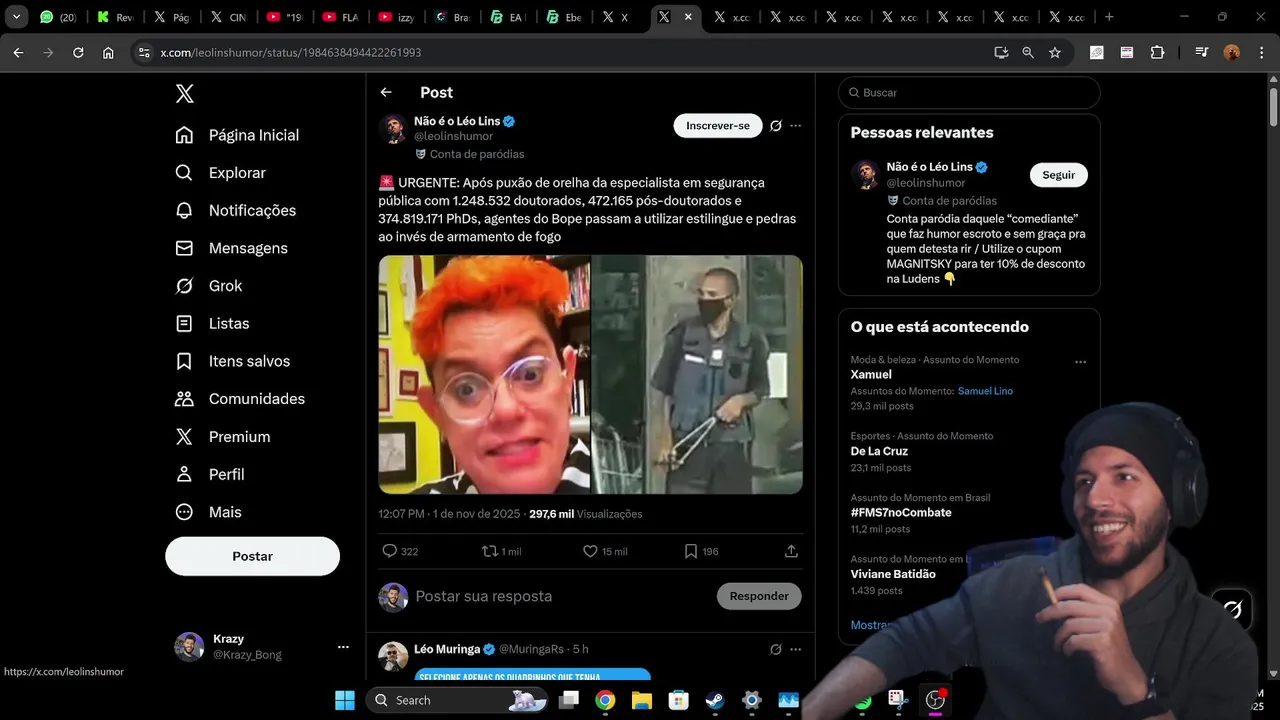
Task: Open Notificações in the sidebar
Action: coord(236,211)
